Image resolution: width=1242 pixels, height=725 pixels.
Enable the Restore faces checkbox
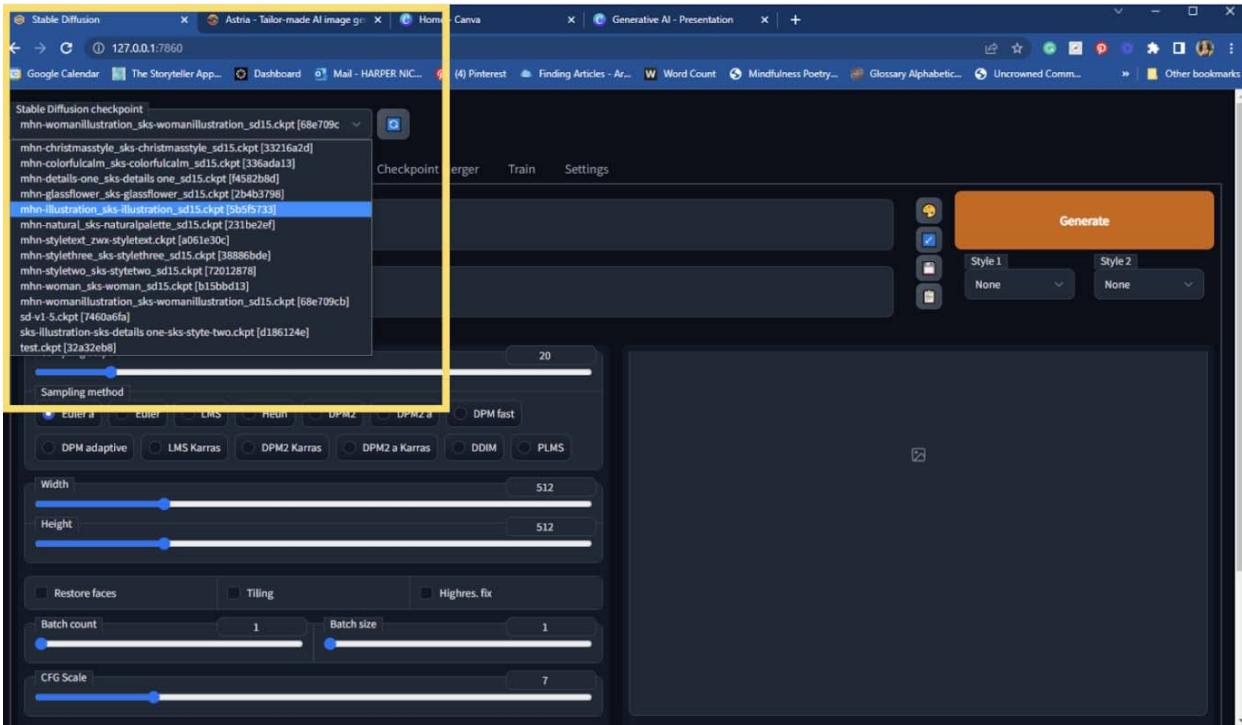42,593
